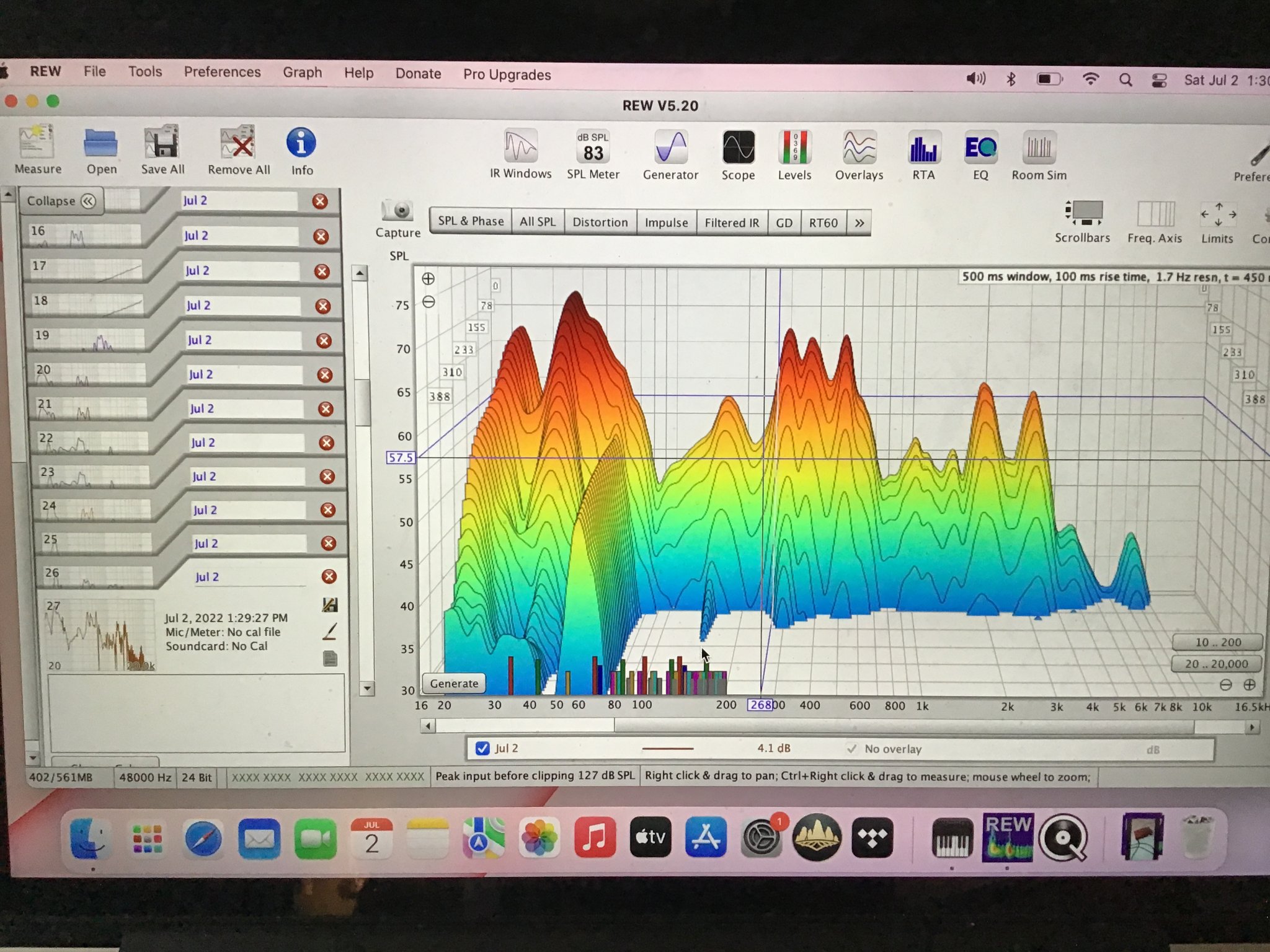Open the SPL Meter showing 83
Image resolution: width=1270 pixels, height=952 pixels.
pyautogui.click(x=593, y=155)
